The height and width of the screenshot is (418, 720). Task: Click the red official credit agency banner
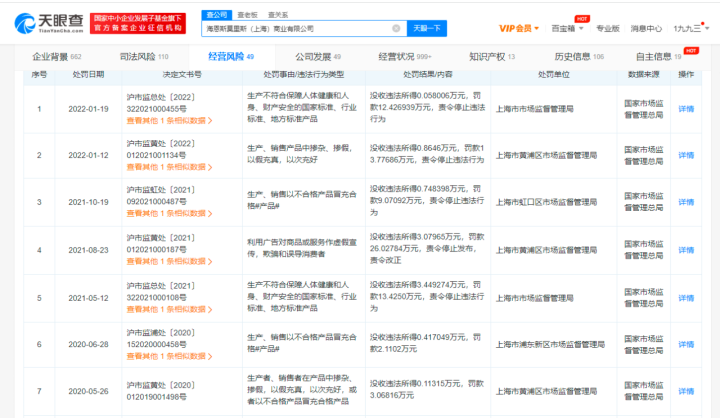[138, 23]
